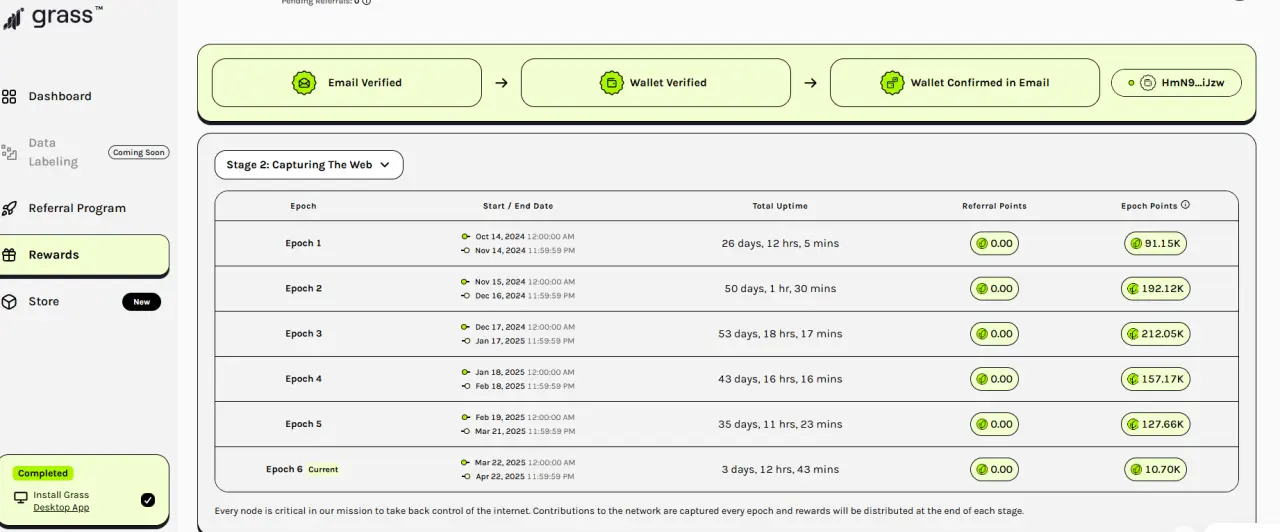Image resolution: width=1280 pixels, height=532 pixels.
Task: Click the green Completed badge
Action: tap(43, 473)
